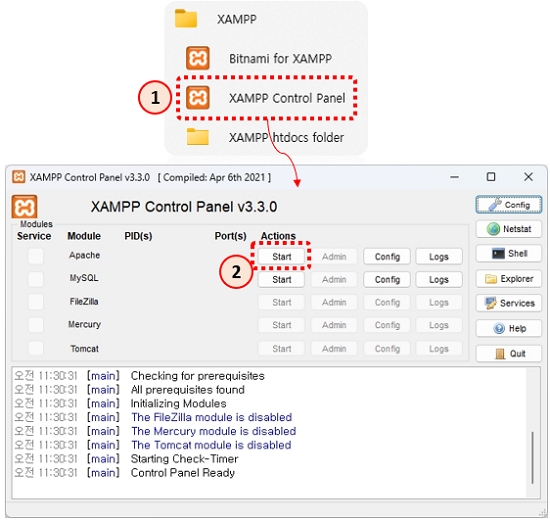550x521 pixels.
Task: Open Netstat with the globe icon
Action: pyautogui.click(x=509, y=229)
